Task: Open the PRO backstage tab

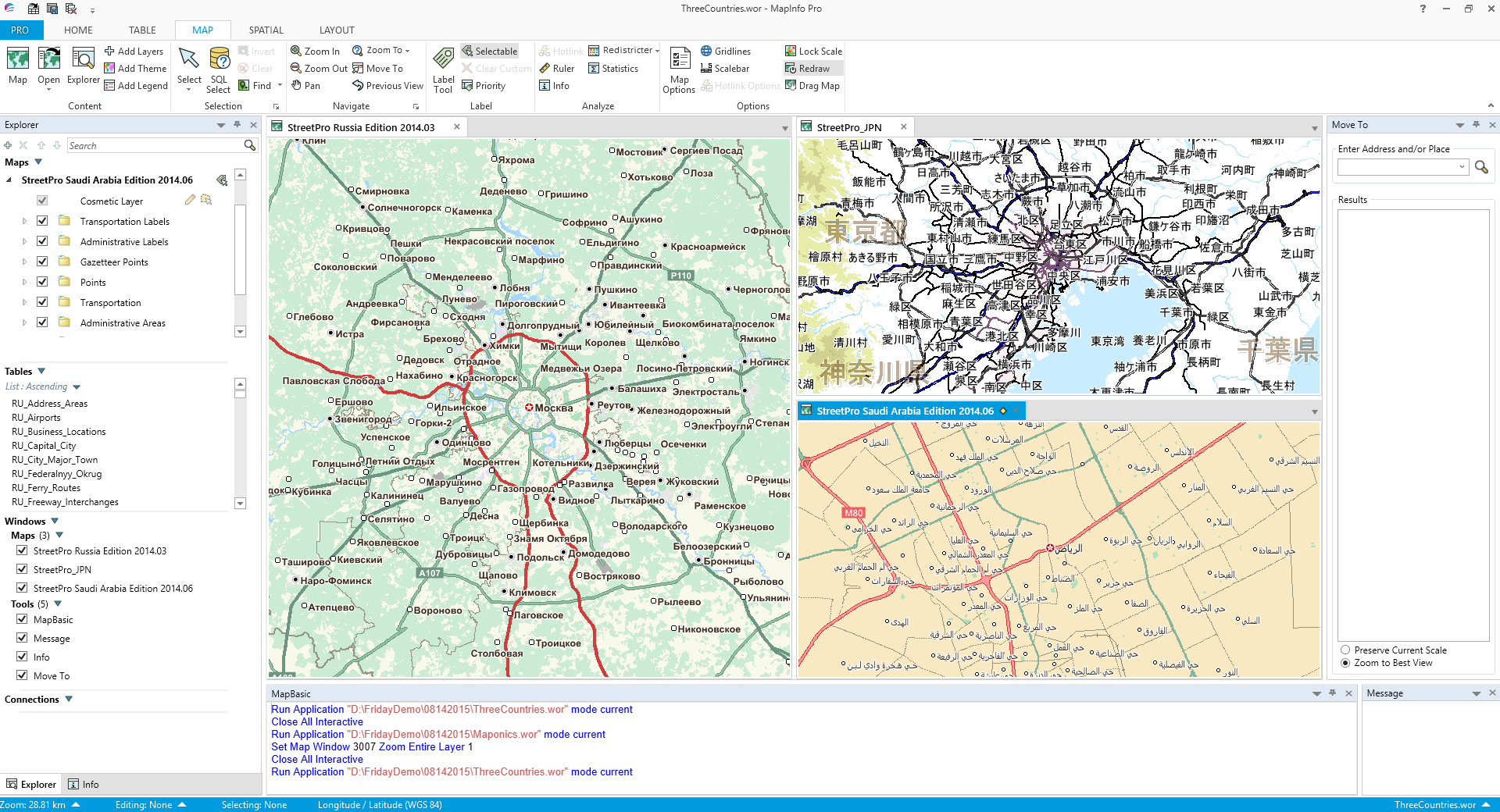Action: pyautogui.click(x=20, y=30)
